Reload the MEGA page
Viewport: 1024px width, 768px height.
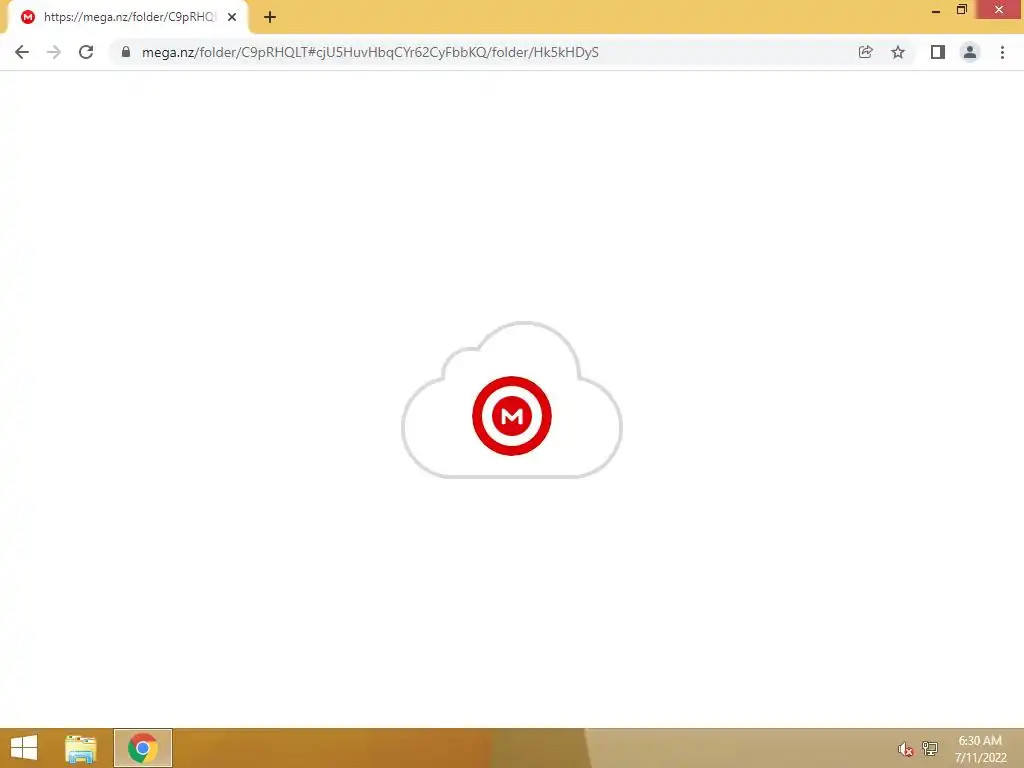pos(86,52)
